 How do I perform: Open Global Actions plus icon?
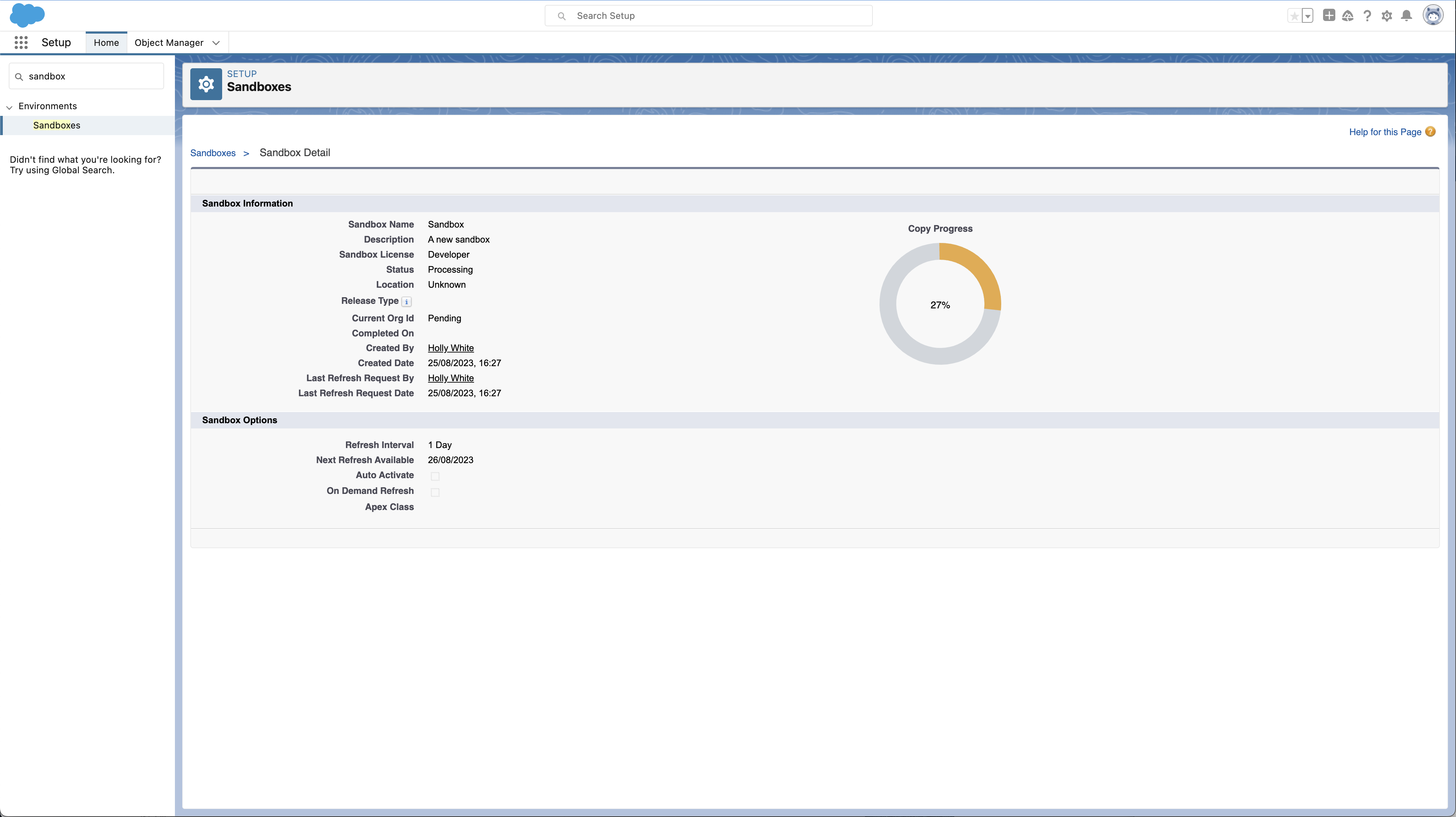pyautogui.click(x=1329, y=15)
